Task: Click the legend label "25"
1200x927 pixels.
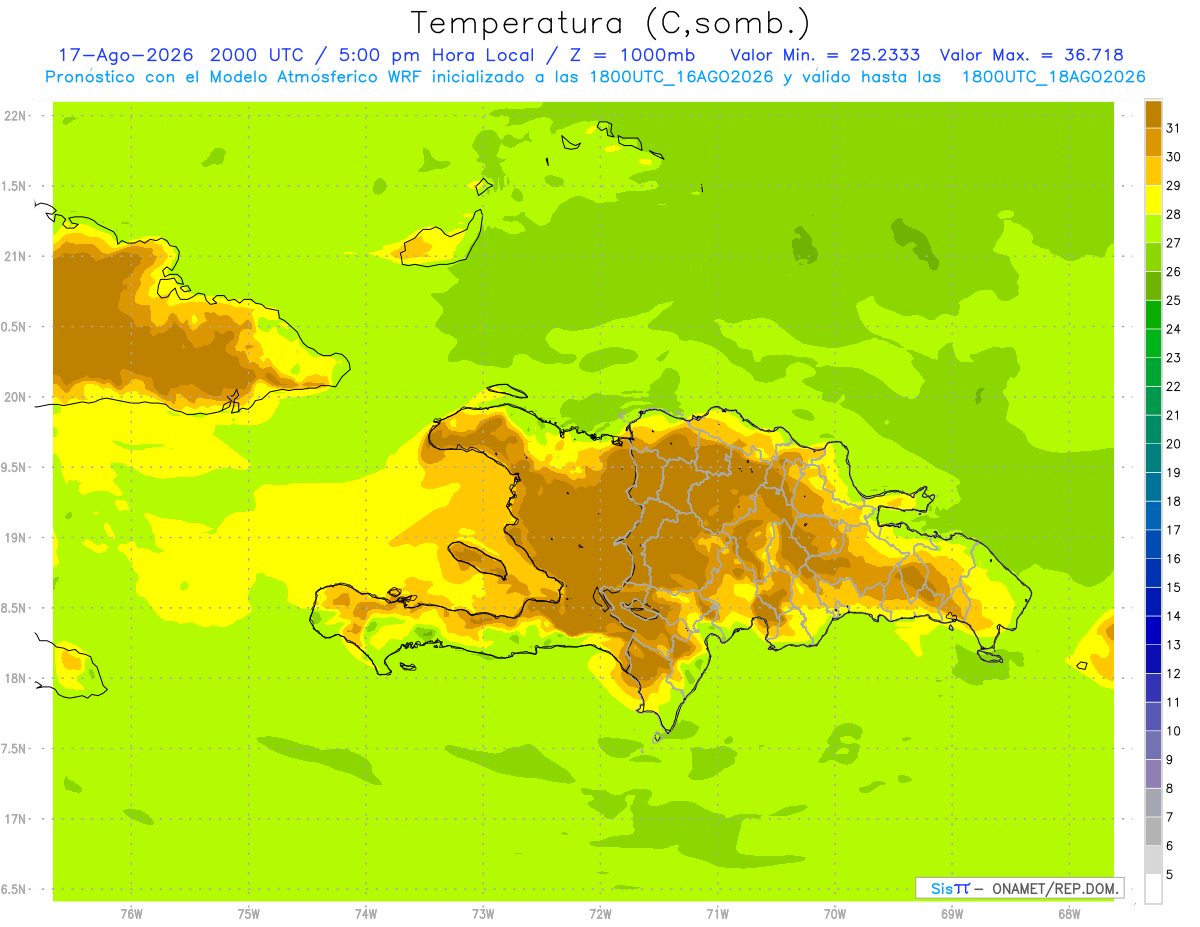Action: [1173, 300]
